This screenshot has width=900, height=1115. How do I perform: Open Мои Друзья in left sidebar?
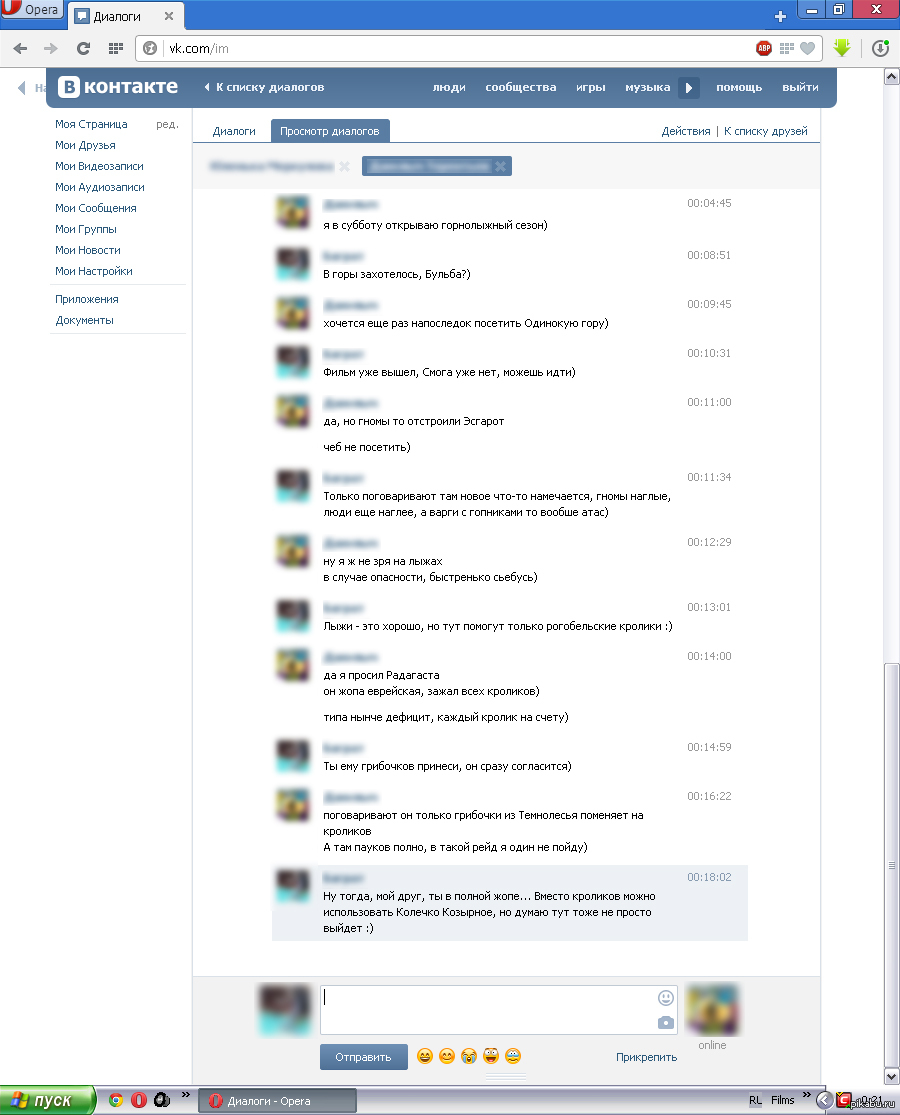point(85,145)
